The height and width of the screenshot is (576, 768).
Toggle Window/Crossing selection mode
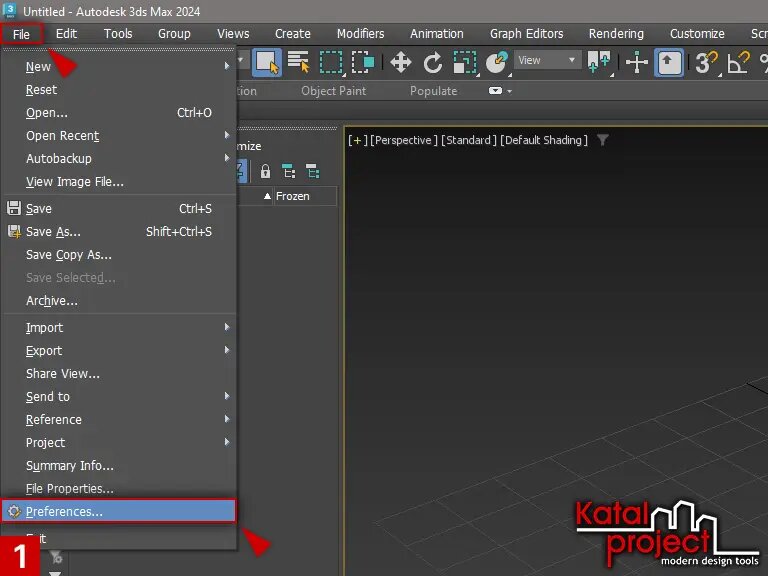pos(362,62)
